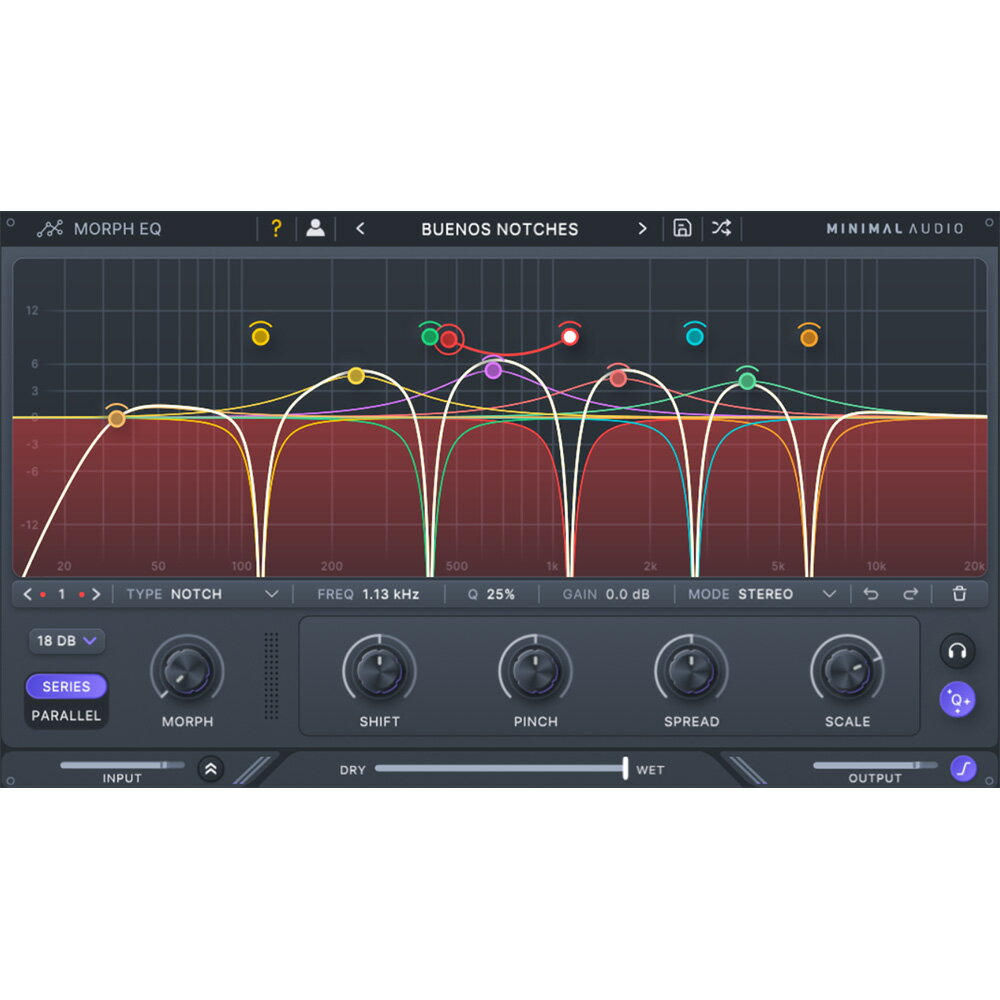Switch filter routing to Parallel
The width and height of the screenshot is (1000, 1000).
[x=66, y=716]
